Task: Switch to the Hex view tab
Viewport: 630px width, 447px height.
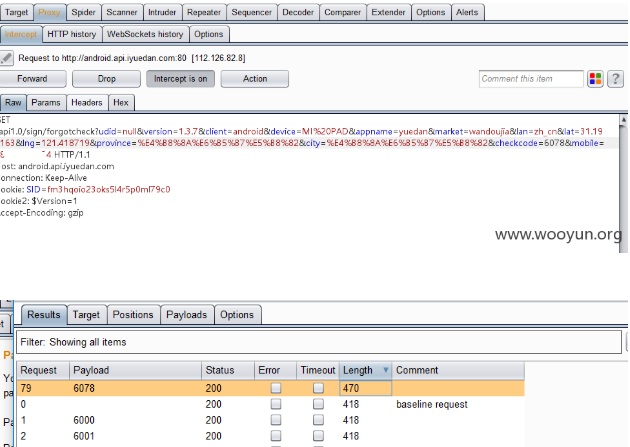Action: 121,103
